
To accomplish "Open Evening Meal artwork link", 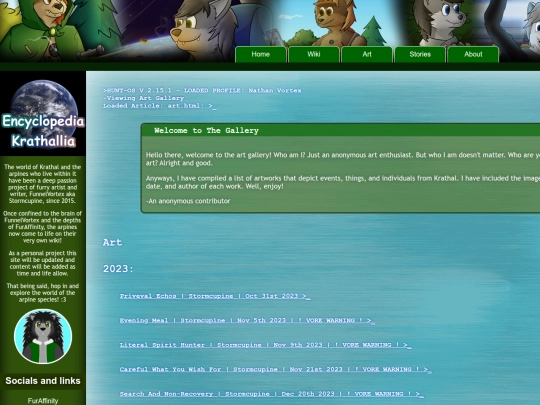I will [x=247, y=321].
